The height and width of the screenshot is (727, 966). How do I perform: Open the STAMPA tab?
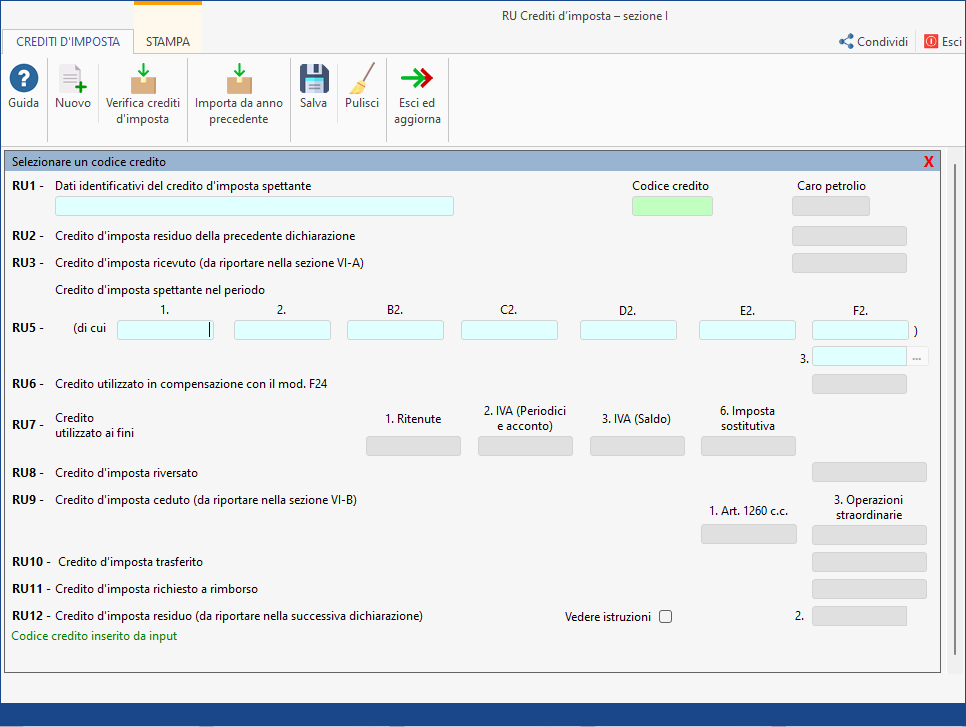coord(168,42)
